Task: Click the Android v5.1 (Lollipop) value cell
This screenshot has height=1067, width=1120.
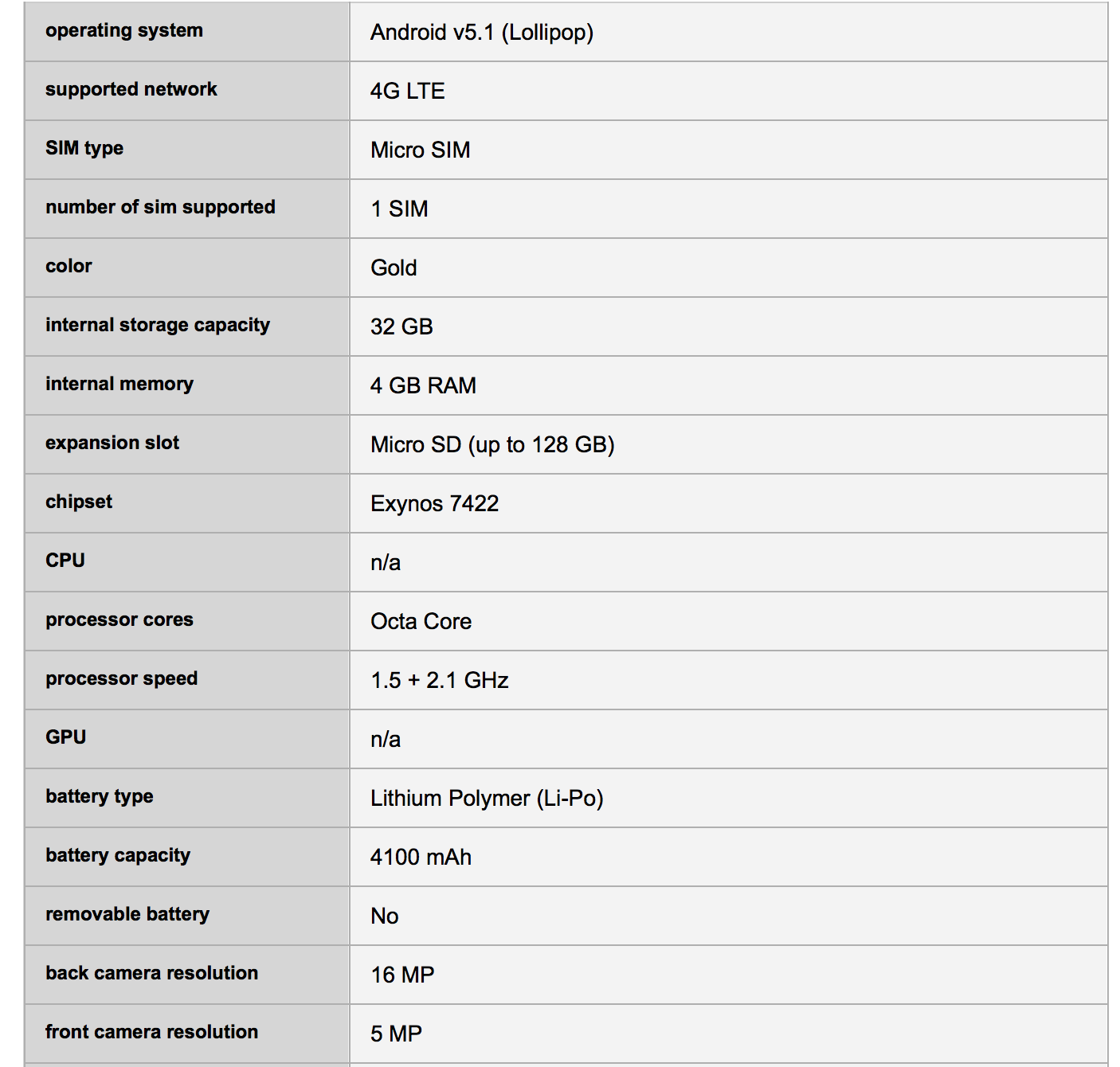Action: pos(482,33)
